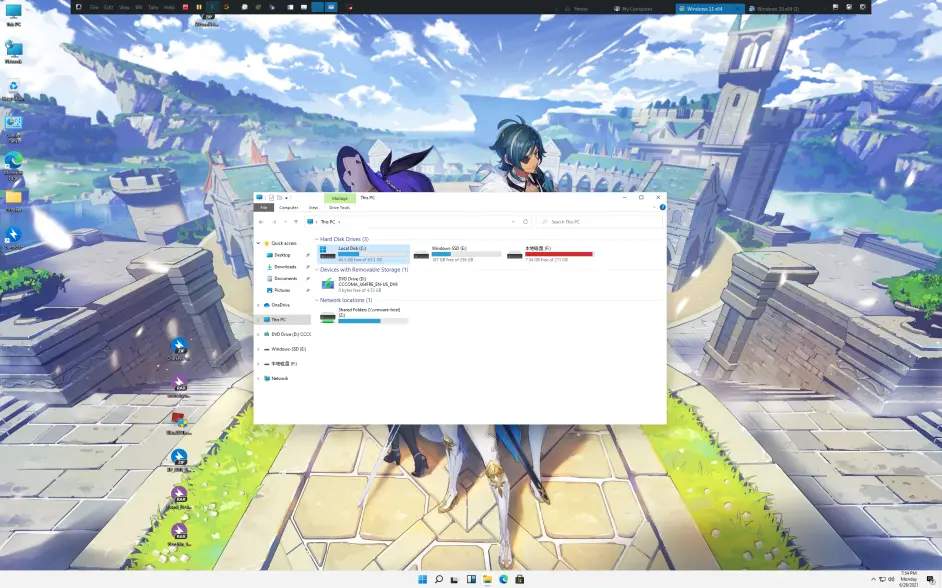Switch to the Windows 11 x64 VM tab
The width and height of the screenshot is (942, 588).
(x=708, y=8)
